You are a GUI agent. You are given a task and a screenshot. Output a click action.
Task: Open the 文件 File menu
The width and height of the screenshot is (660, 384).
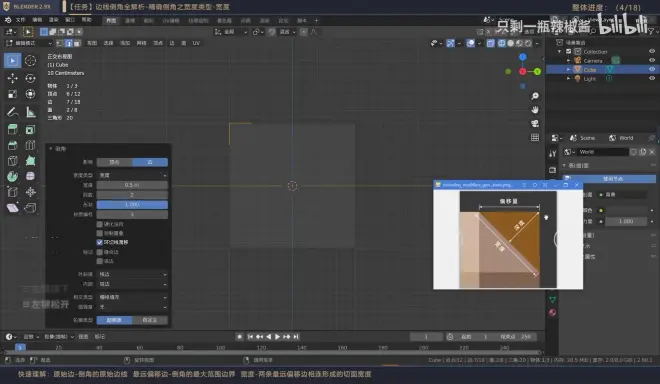pyautogui.click(x=20, y=20)
